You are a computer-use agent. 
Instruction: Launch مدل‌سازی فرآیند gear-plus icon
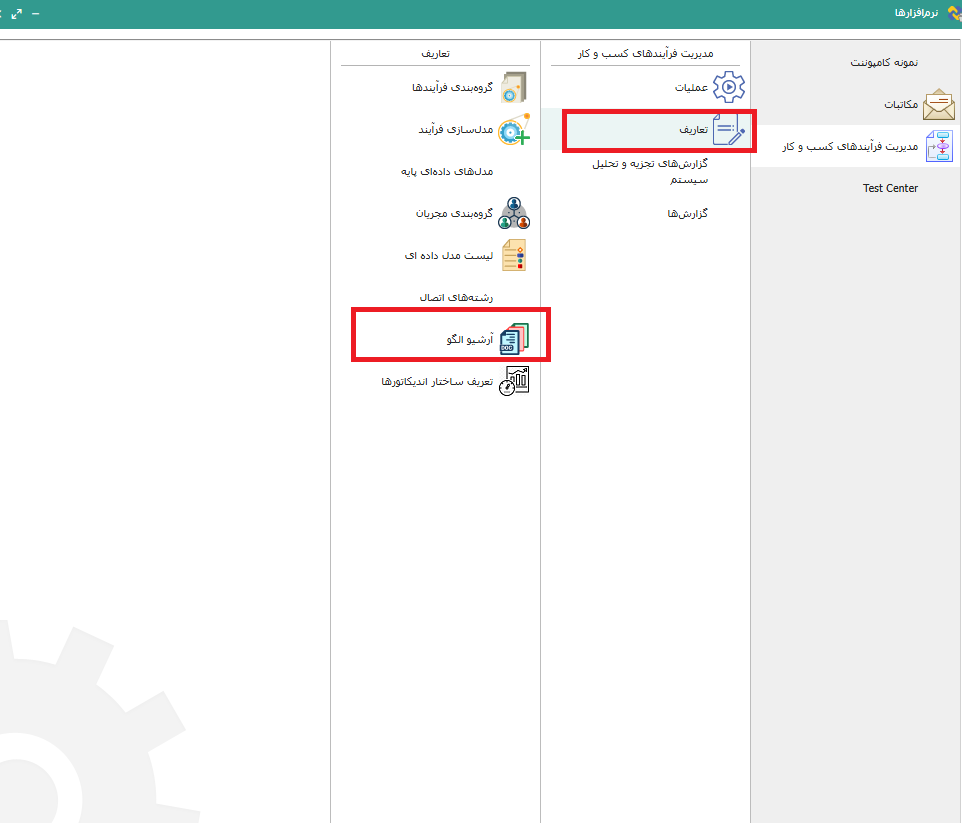(514, 130)
